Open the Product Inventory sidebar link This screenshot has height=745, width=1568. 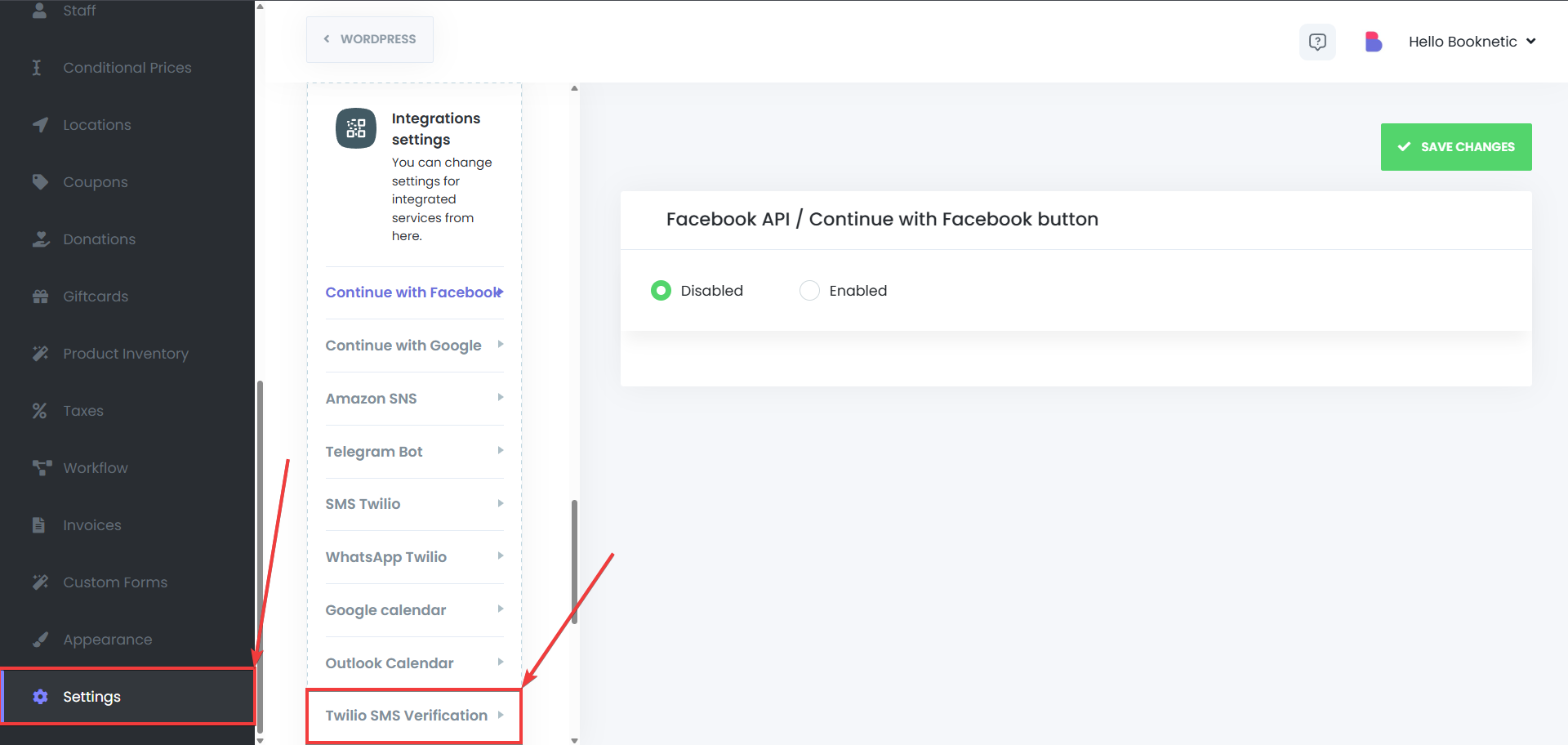(x=127, y=354)
